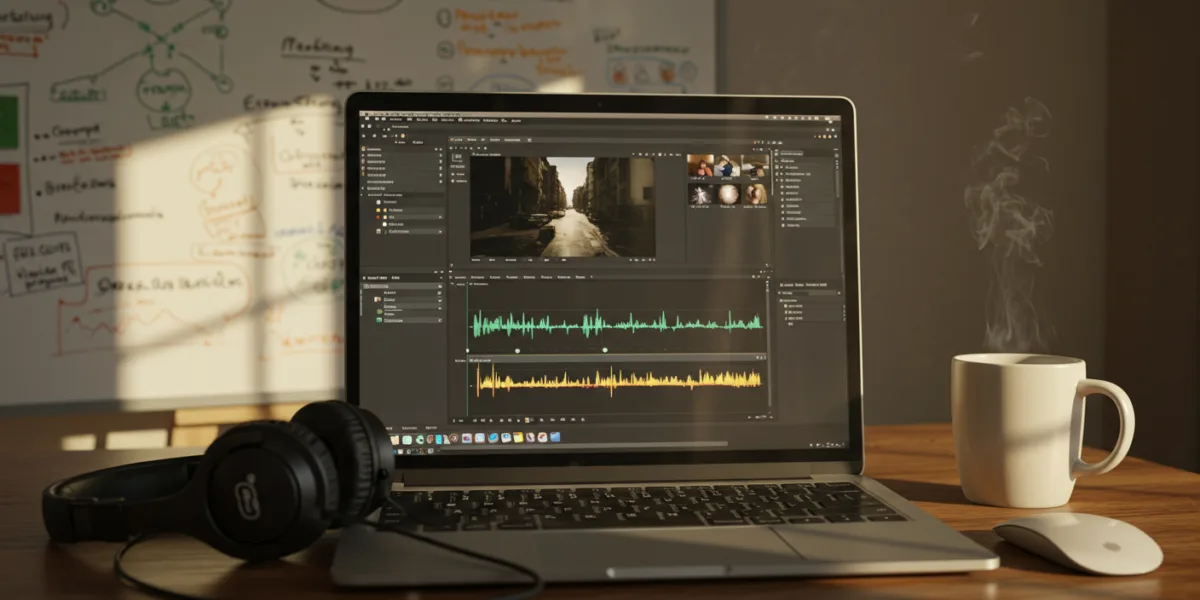The width and height of the screenshot is (1200, 600).
Task: Open the leftmost icon in the macOS dock
Action: pyautogui.click(x=394, y=438)
